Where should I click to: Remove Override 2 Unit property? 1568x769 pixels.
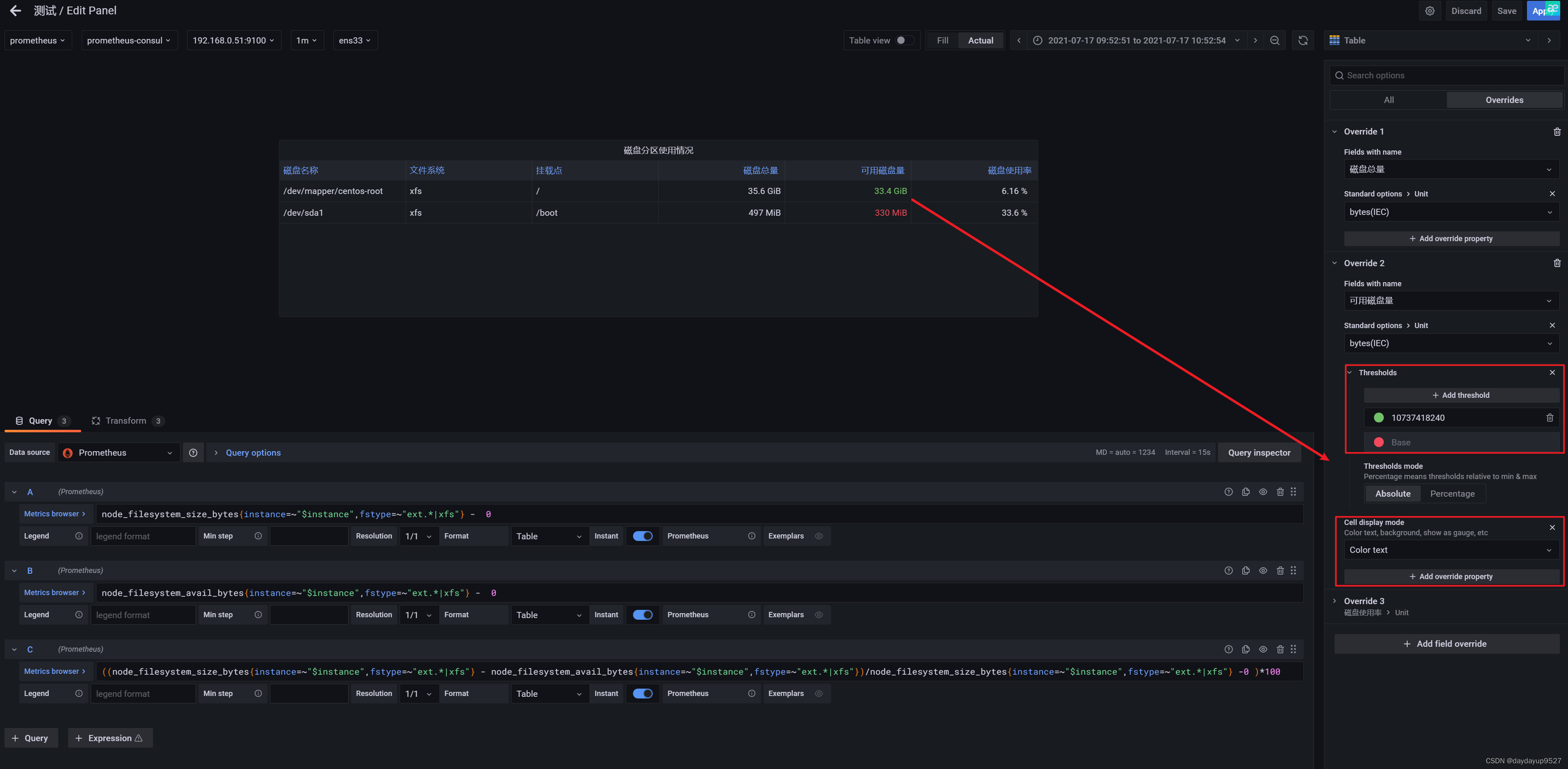click(1552, 326)
